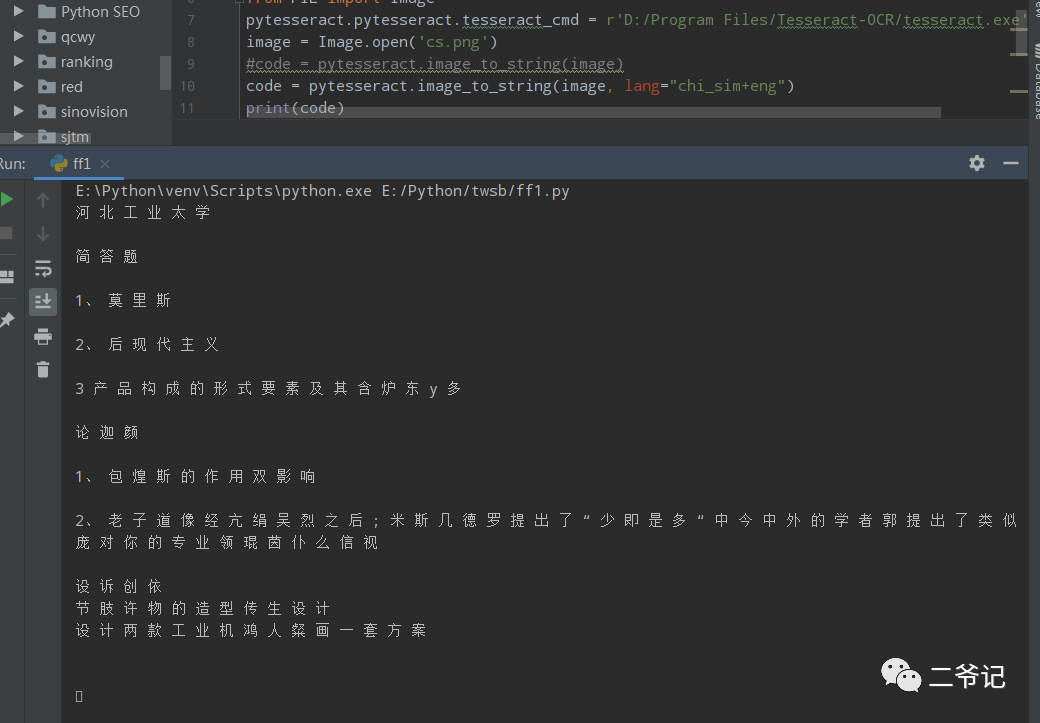Expand the sinovision folder
Viewport: 1040px width, 723px height.
(x=19, y=111)
